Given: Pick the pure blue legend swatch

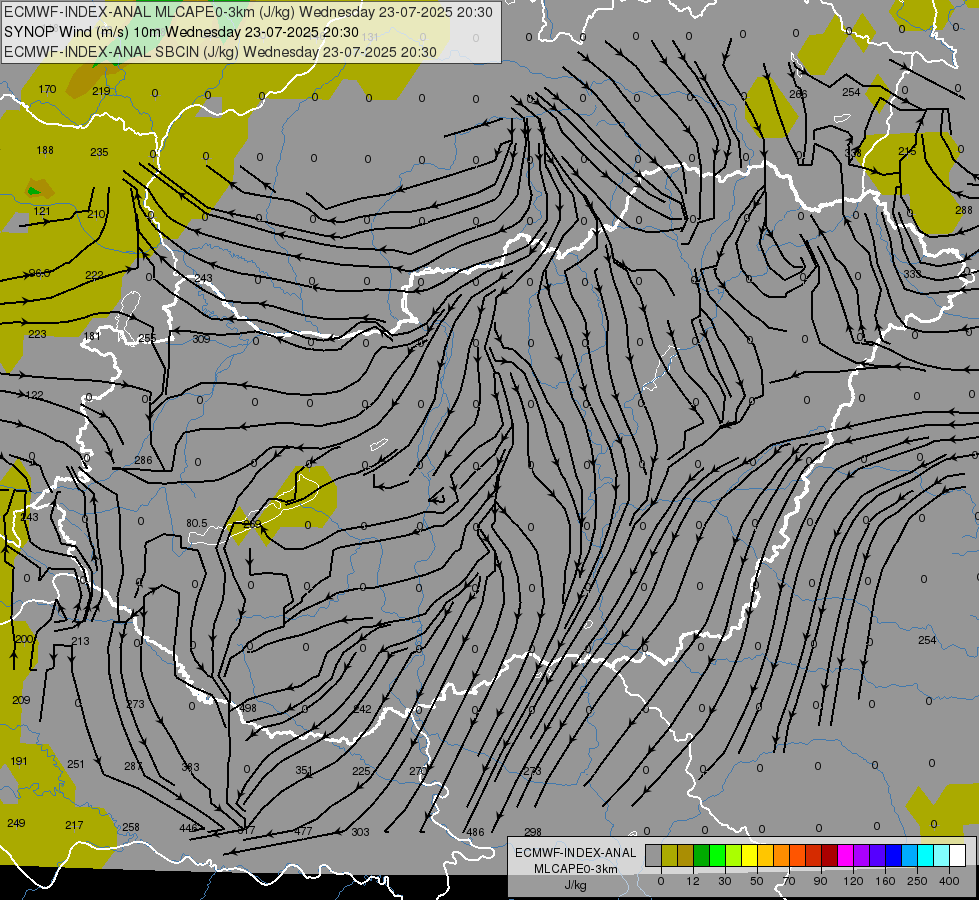Looking at the screenshot, I should (x=893, y=856).
